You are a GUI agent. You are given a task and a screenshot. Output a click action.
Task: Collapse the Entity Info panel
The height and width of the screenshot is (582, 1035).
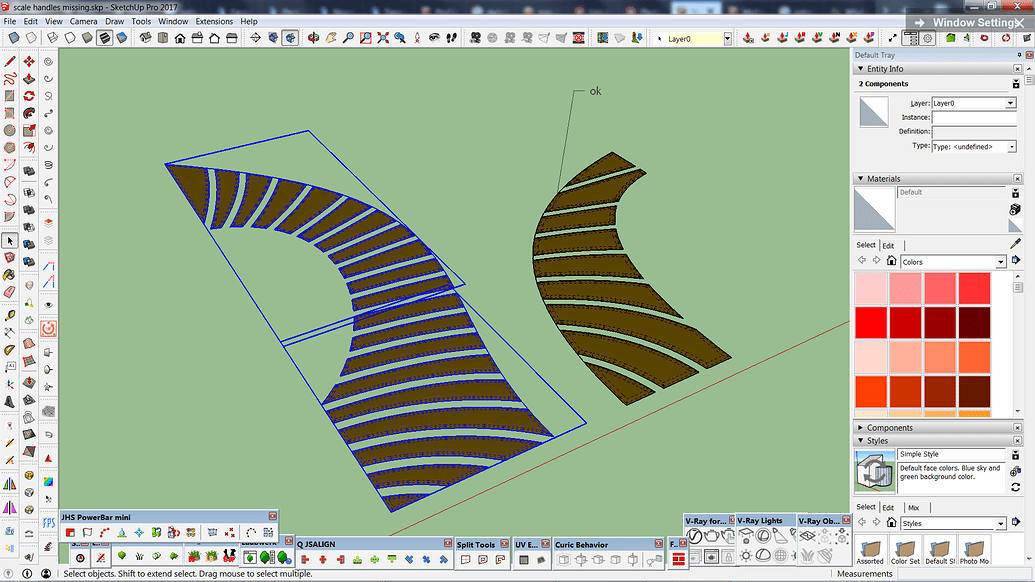[x=860, y=69]
